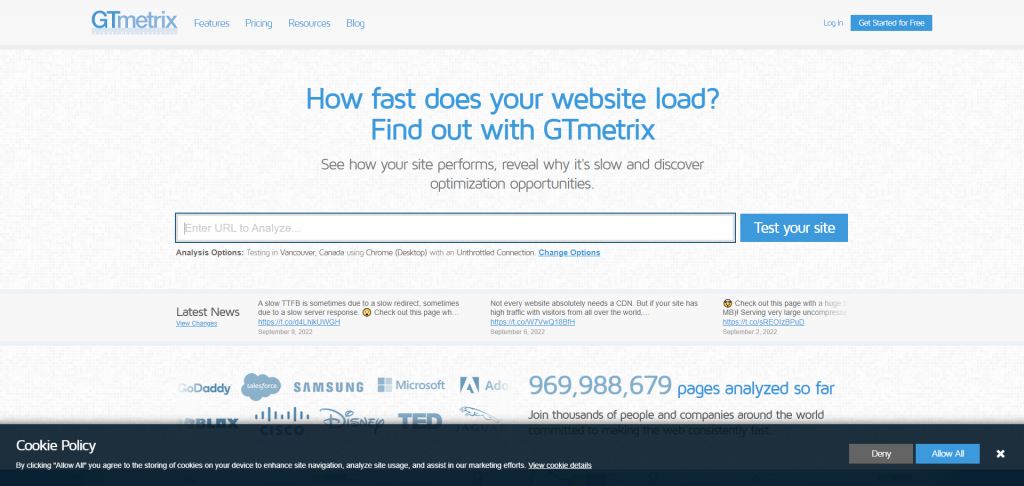1024x486 pixels.
Task: Click the GTmetrix logo
Action: point(135,22)
